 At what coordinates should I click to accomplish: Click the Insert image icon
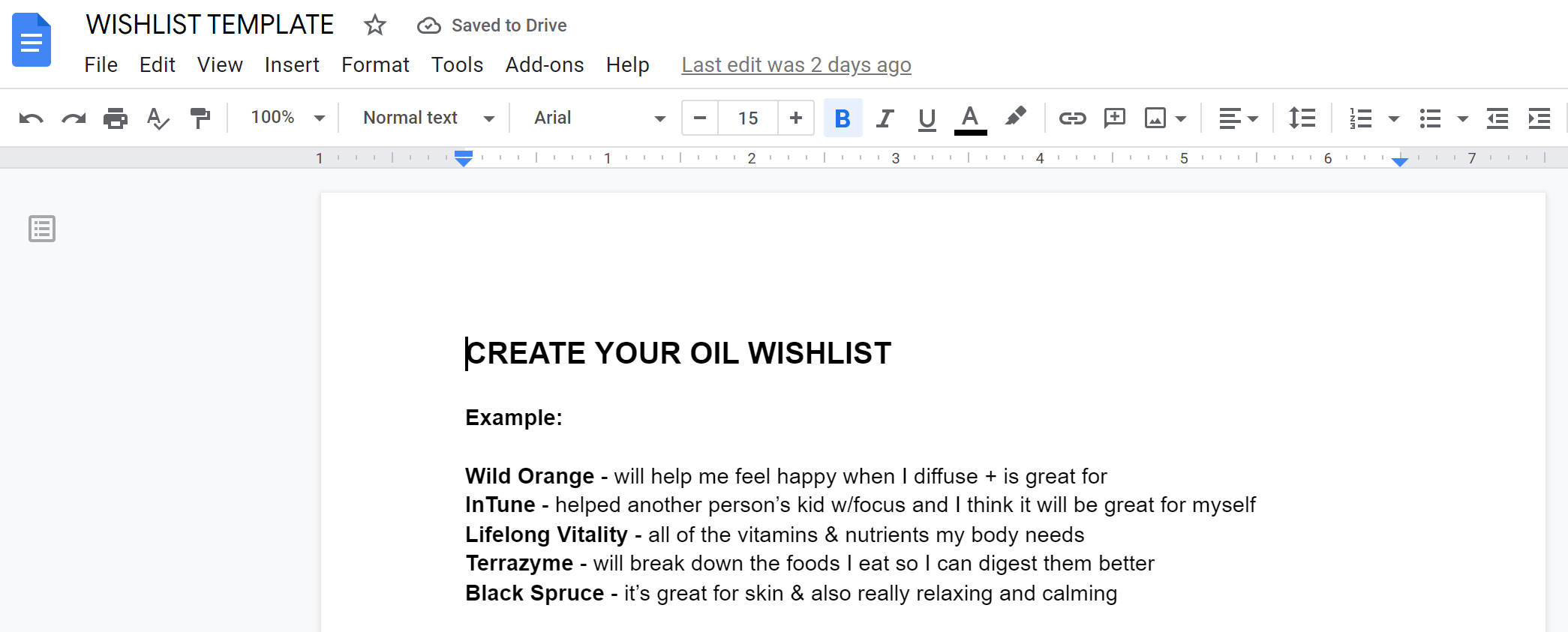point(1155,118)
